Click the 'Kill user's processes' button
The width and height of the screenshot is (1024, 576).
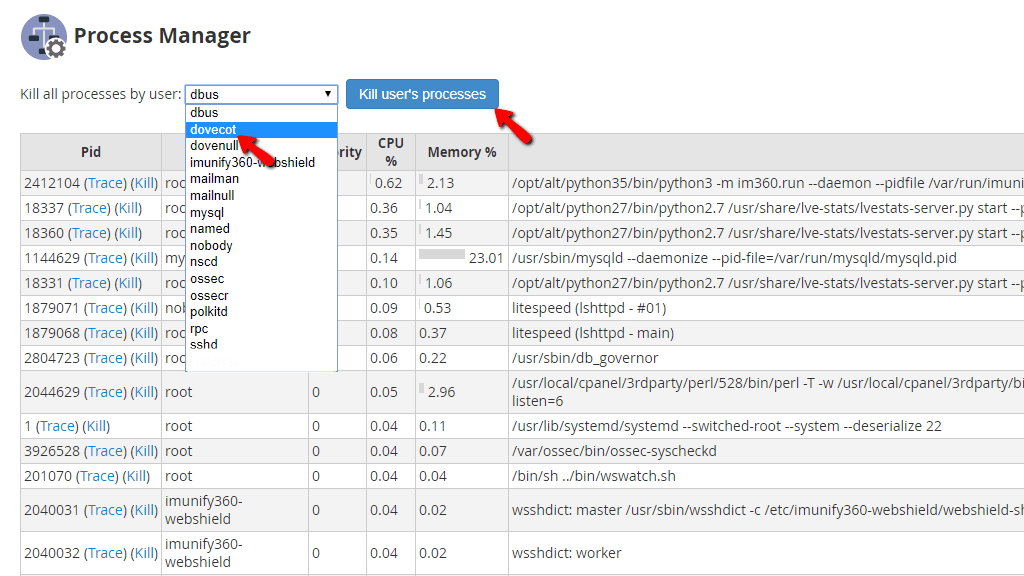coord(422,93)
